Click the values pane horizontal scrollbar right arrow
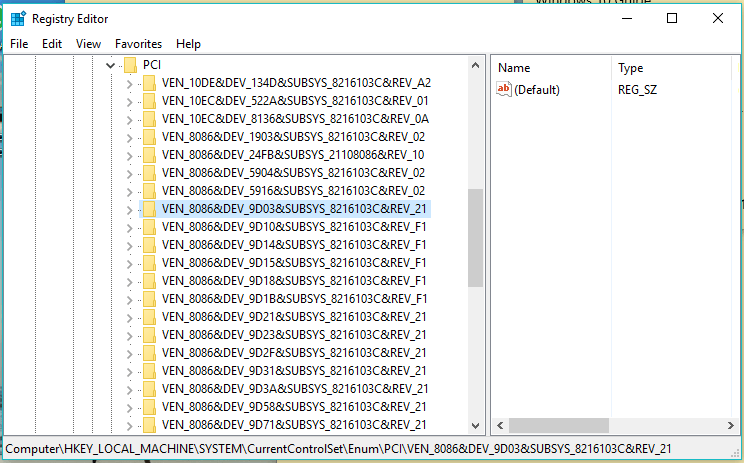744x463 pixels. click(x=731, y=426)
